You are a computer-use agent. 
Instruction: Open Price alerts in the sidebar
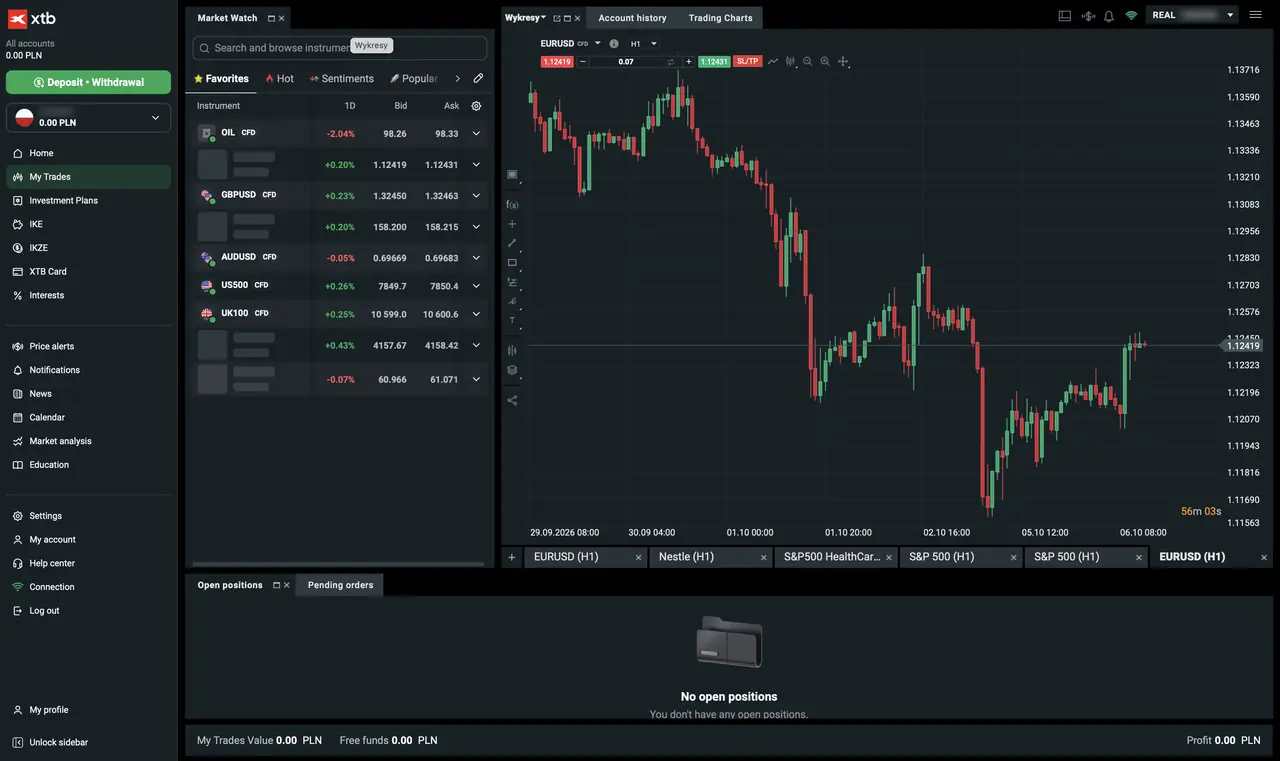(x=88, y=346)
